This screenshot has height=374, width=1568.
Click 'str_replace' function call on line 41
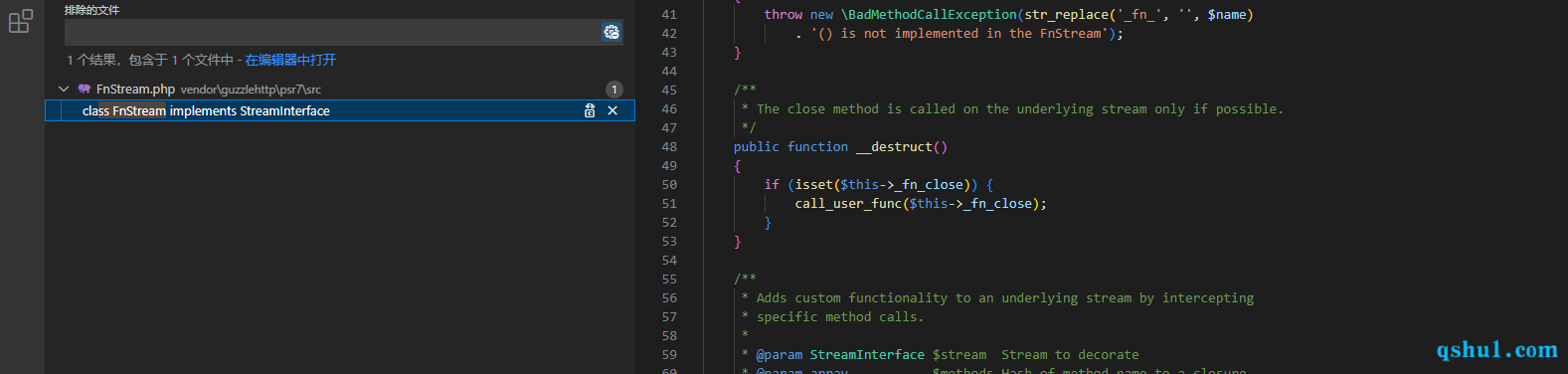[1066, 15]
